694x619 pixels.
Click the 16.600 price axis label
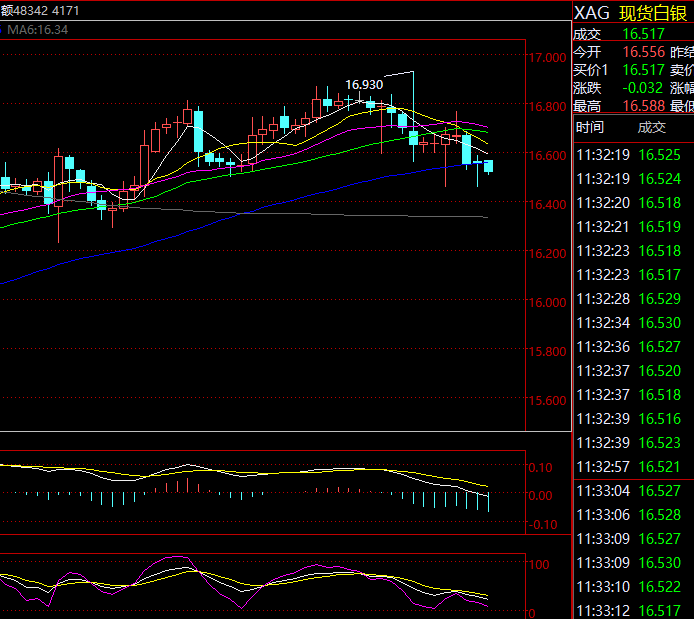[x=547, y=156]
